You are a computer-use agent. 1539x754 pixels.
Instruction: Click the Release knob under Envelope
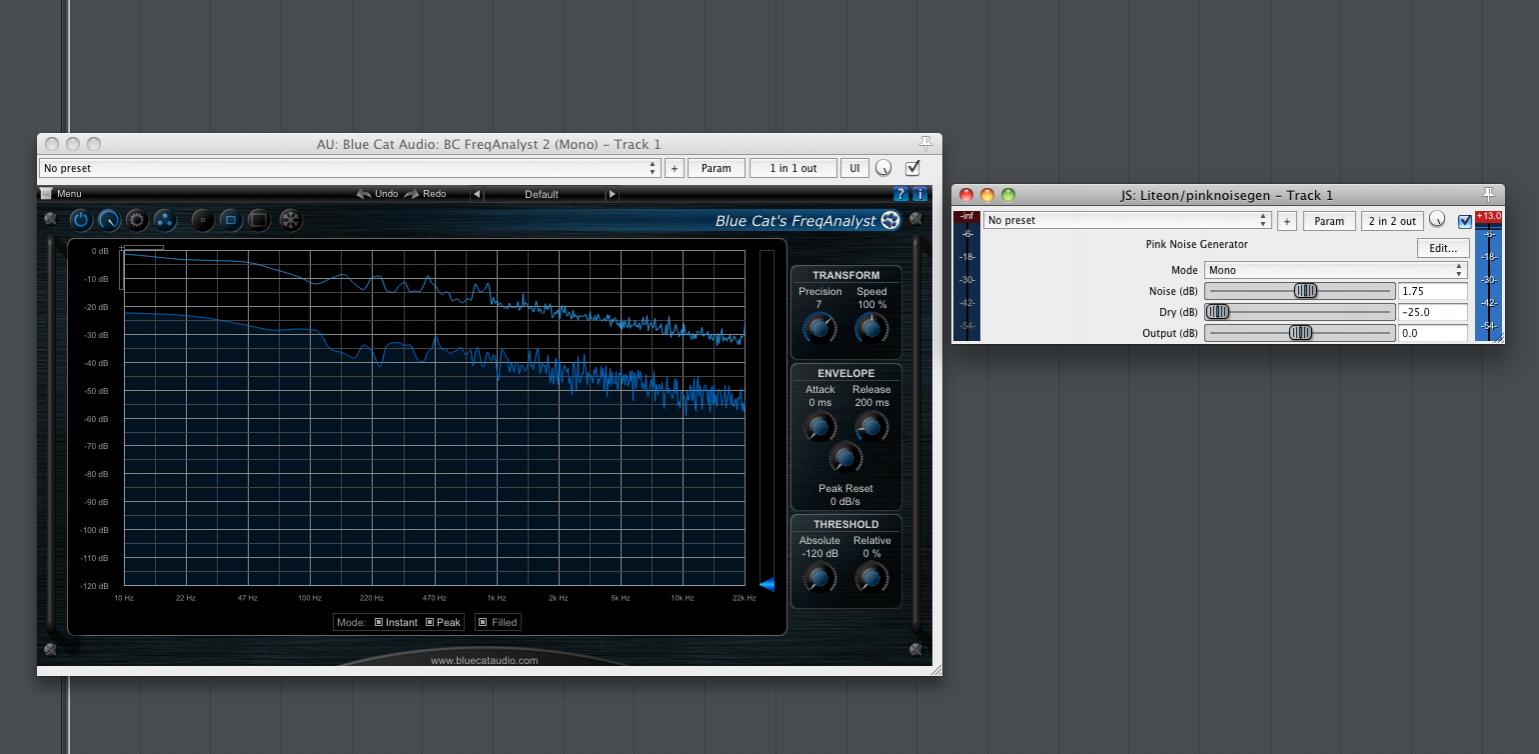pyautogui.click(x=871, y=427)
